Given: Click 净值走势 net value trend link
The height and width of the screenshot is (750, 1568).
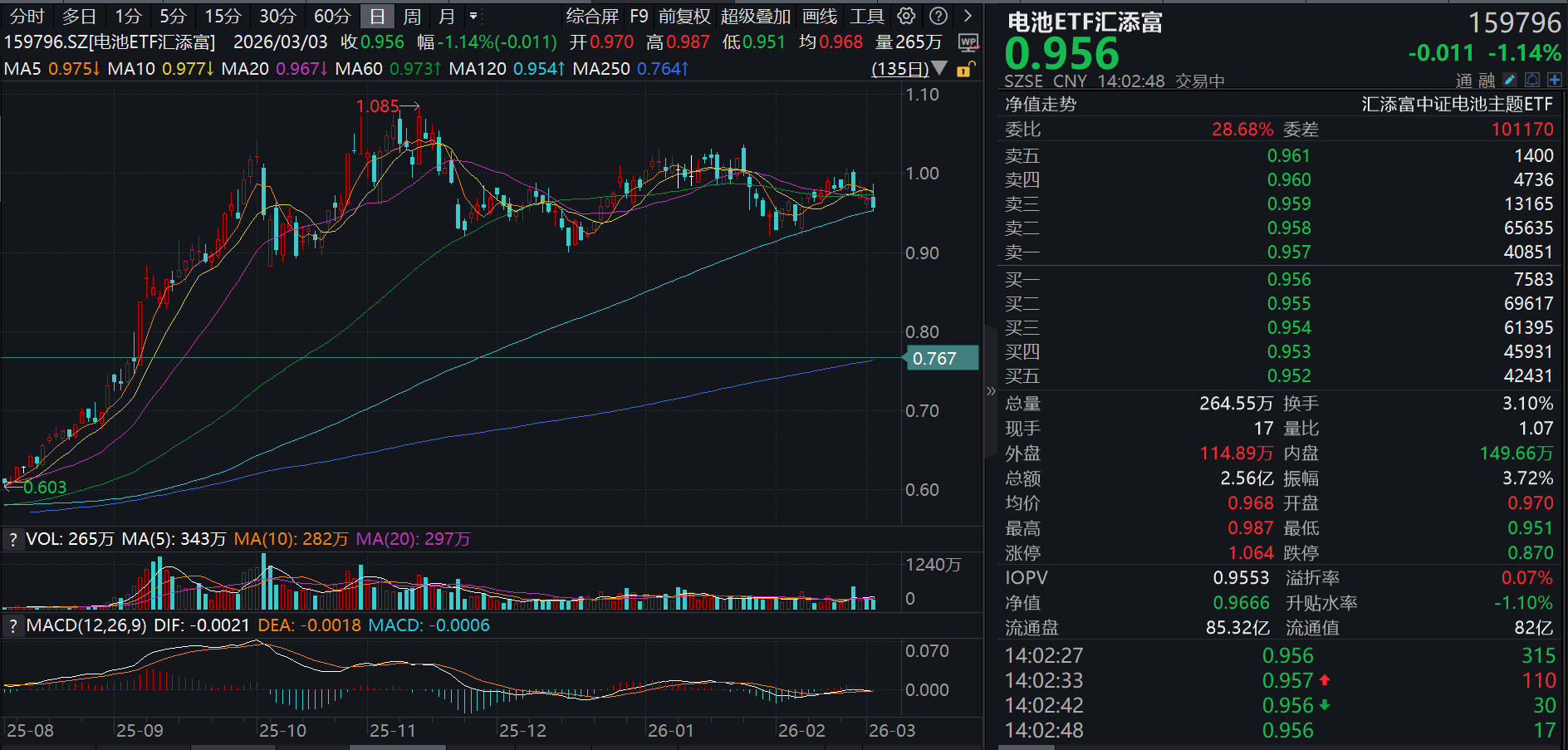Looking at the screenshot, I should [x=1040, y=105].
